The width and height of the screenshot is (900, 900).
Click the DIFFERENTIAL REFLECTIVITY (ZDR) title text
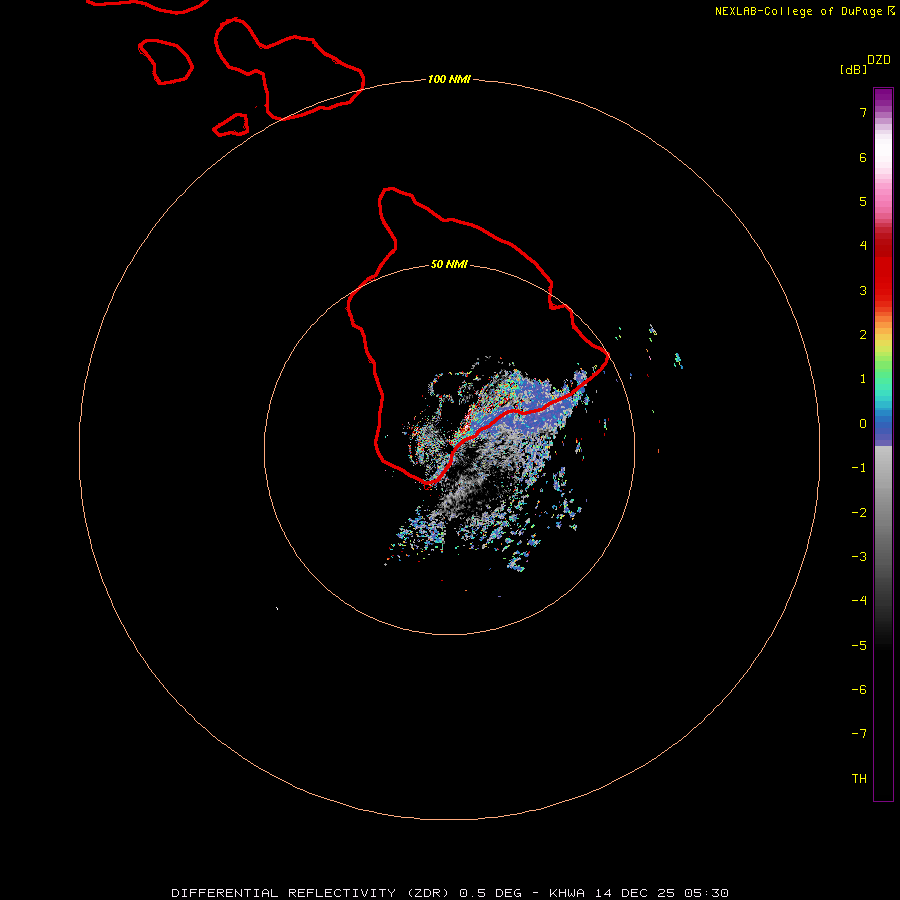[x=310, y=893]
